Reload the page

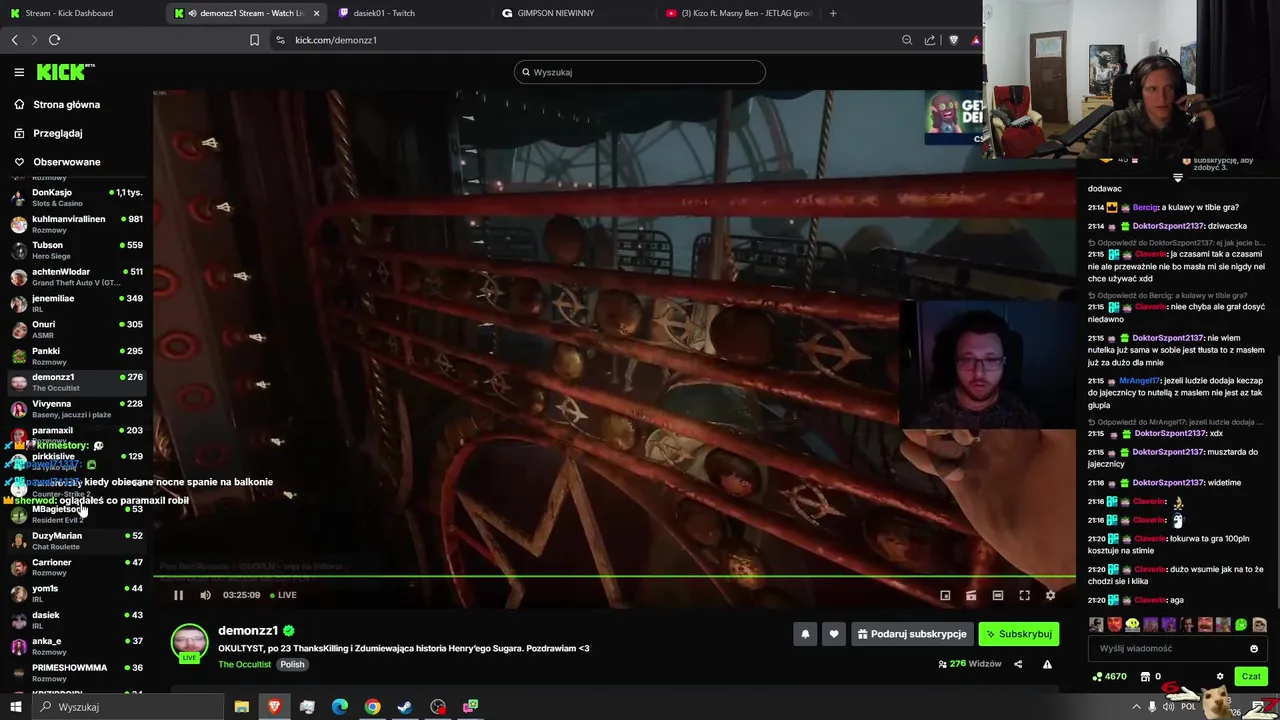click(54, 40)
